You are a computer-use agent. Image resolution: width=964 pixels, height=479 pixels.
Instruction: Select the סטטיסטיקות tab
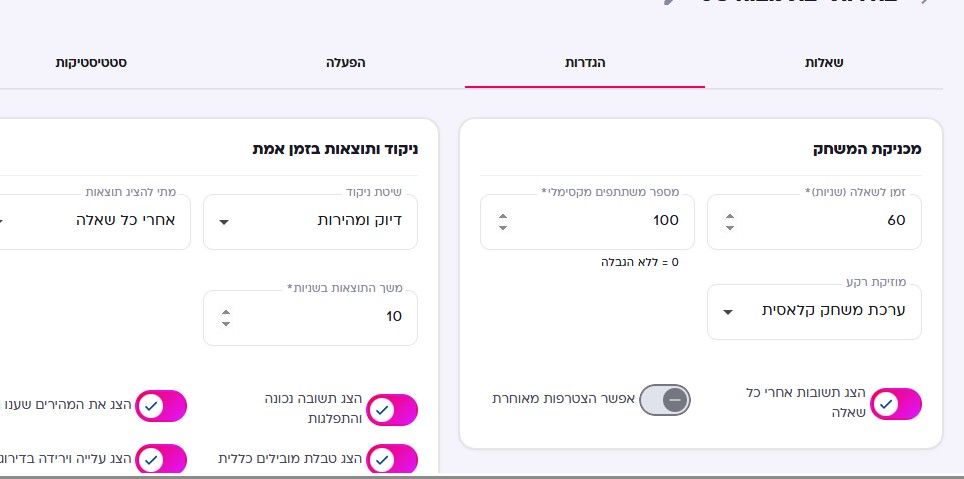[x=91, y=63]
